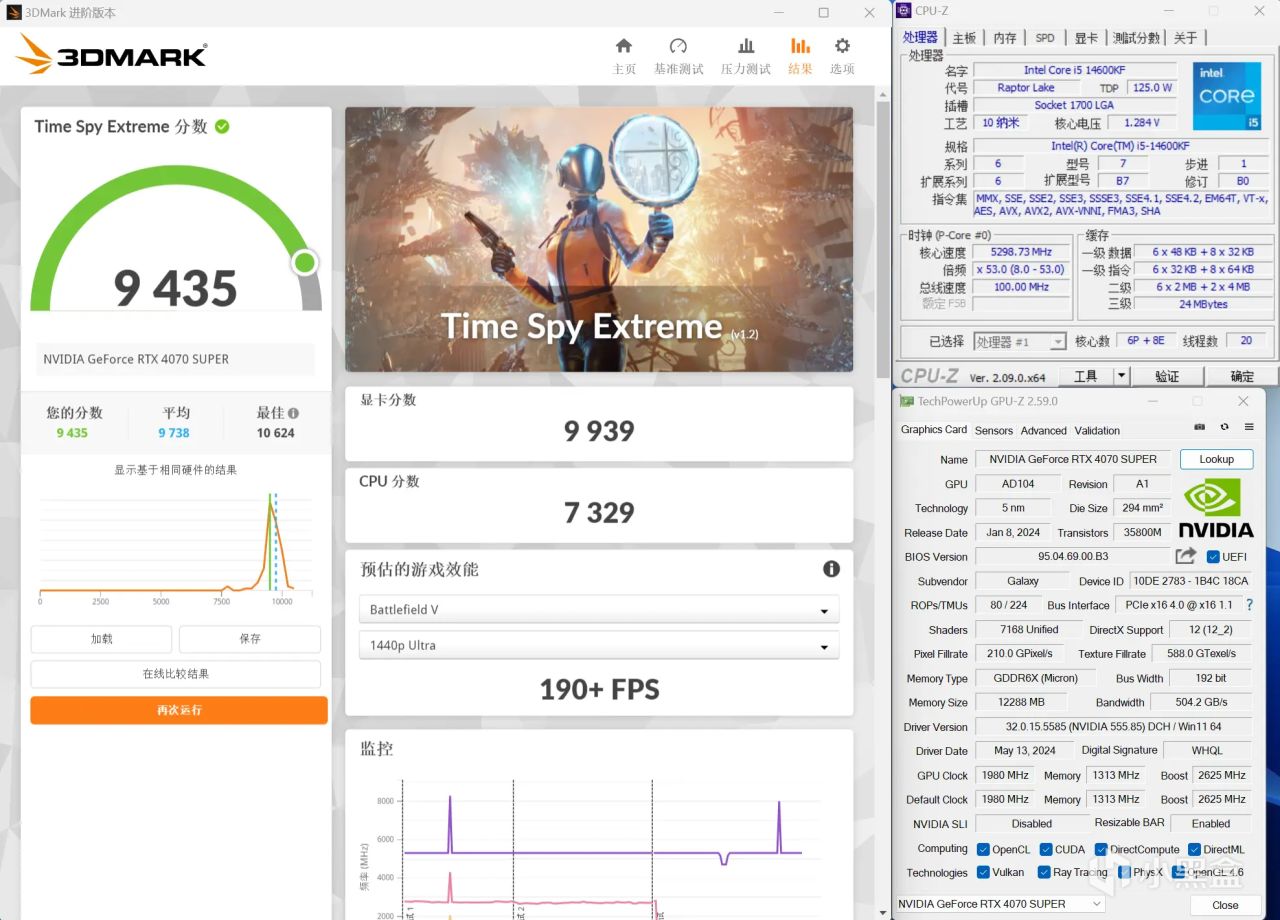Click the green score gauge indicator knob
The width and height of the screenshot is (1280, 920).
[305, 263]
